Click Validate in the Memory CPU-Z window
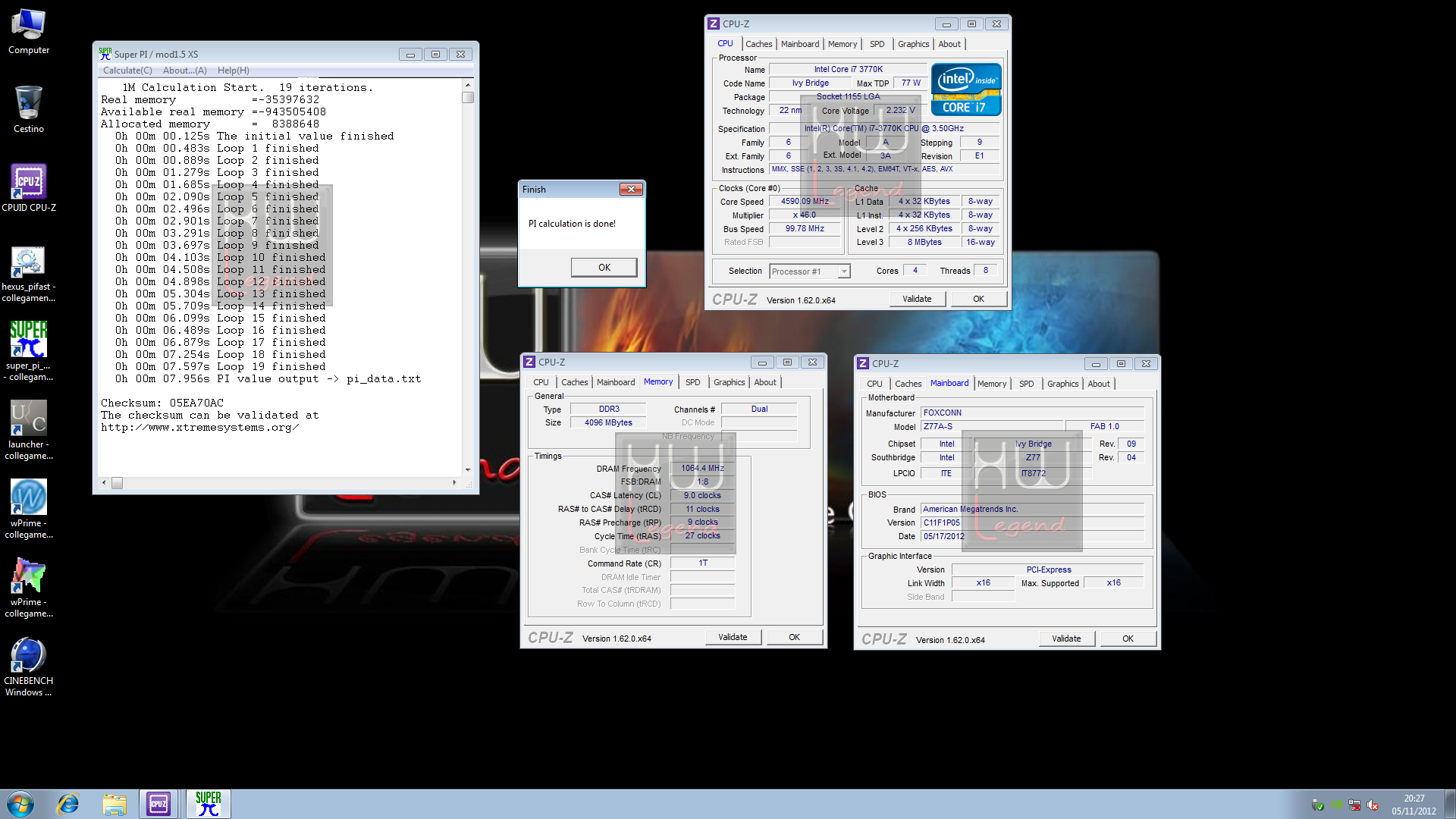Image resolution: width=1456 pixels, height=819 pixels. [733, 637]
